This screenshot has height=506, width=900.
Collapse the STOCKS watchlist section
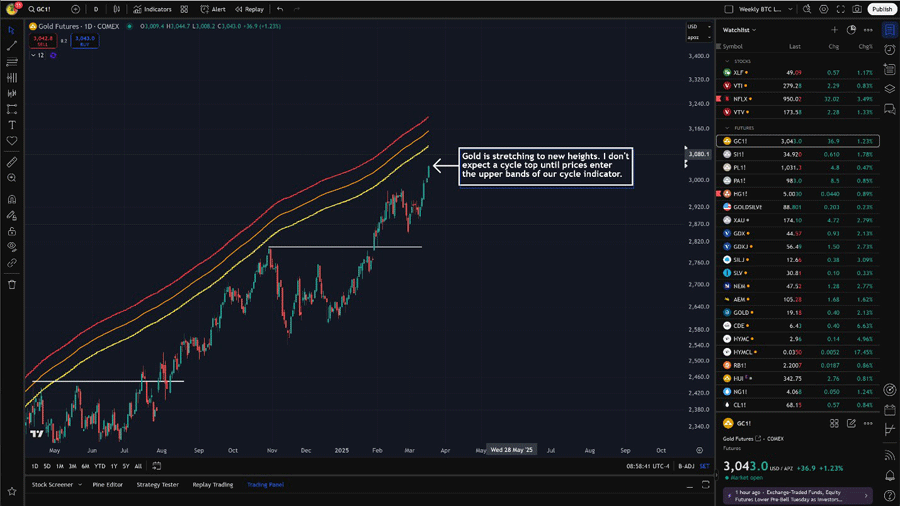pos(727,61)
